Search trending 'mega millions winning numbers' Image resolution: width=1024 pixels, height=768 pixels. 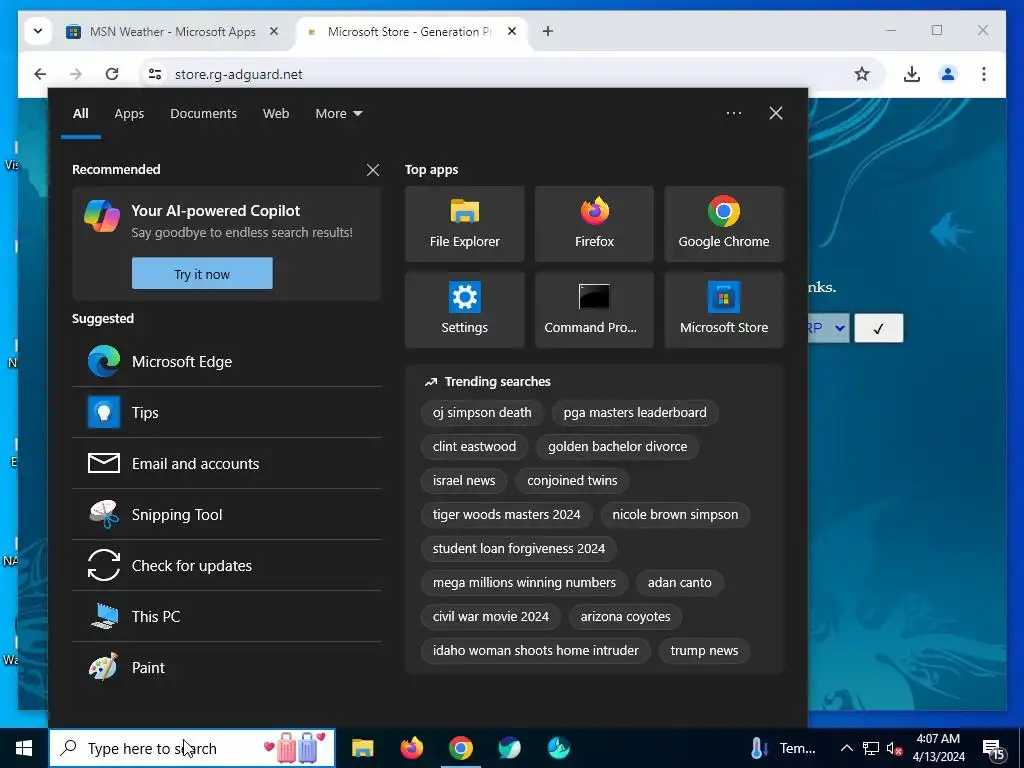pyautogui.click(x=524, y=583)
